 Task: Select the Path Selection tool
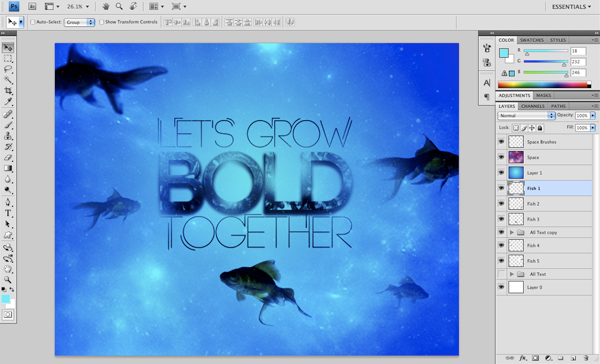point(8,224)
